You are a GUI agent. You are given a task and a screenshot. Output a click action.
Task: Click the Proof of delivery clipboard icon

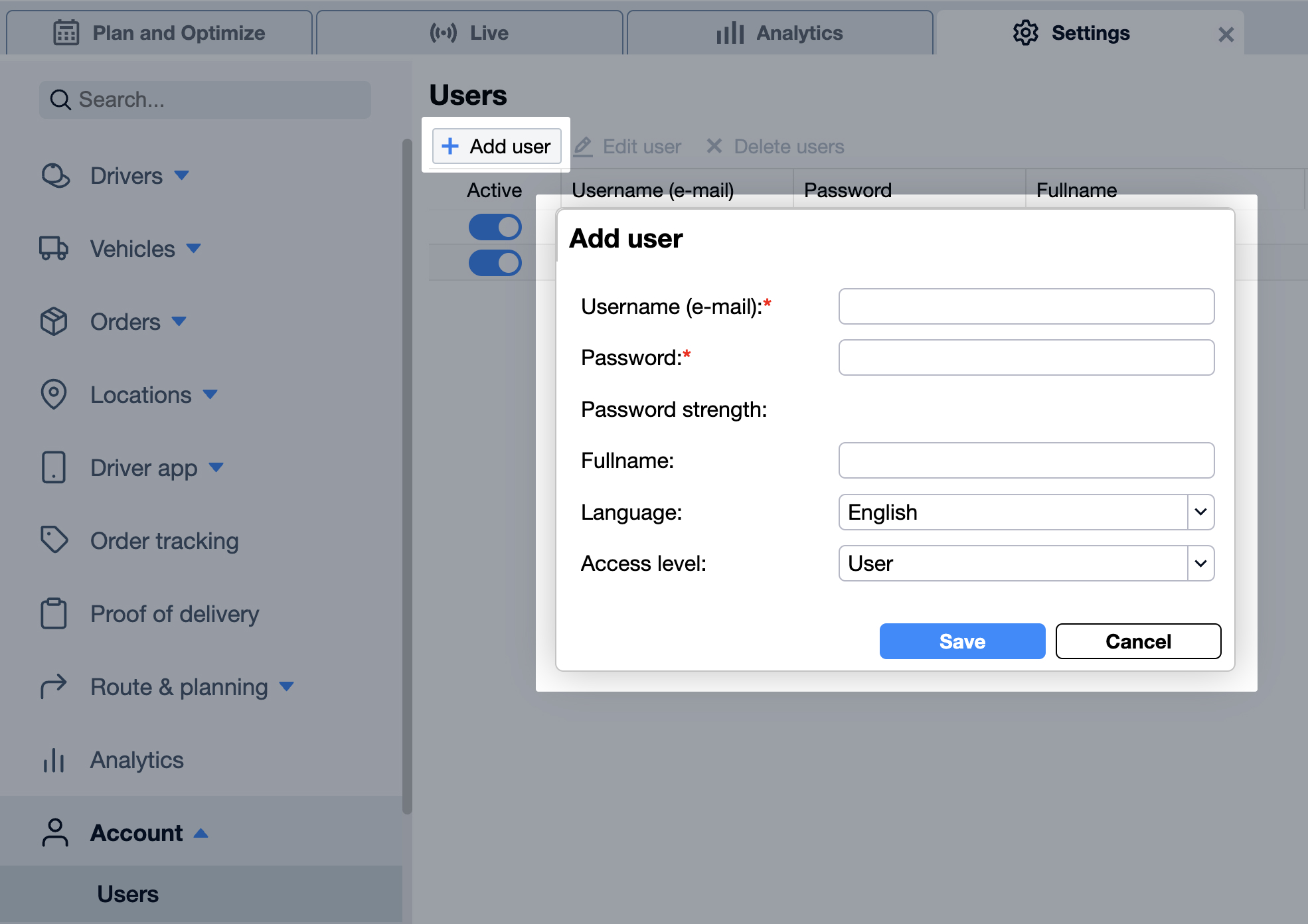coord(54,613)
